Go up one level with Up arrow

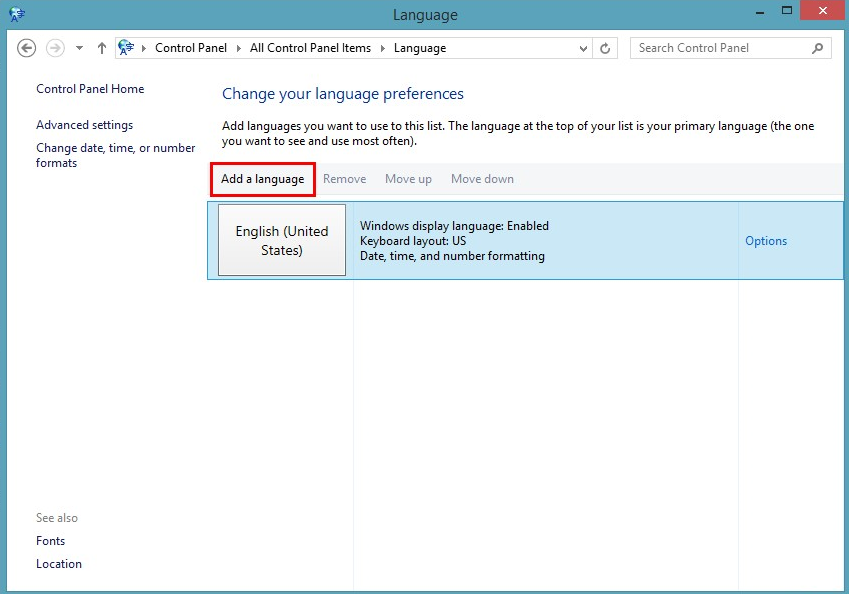(101, 48)
